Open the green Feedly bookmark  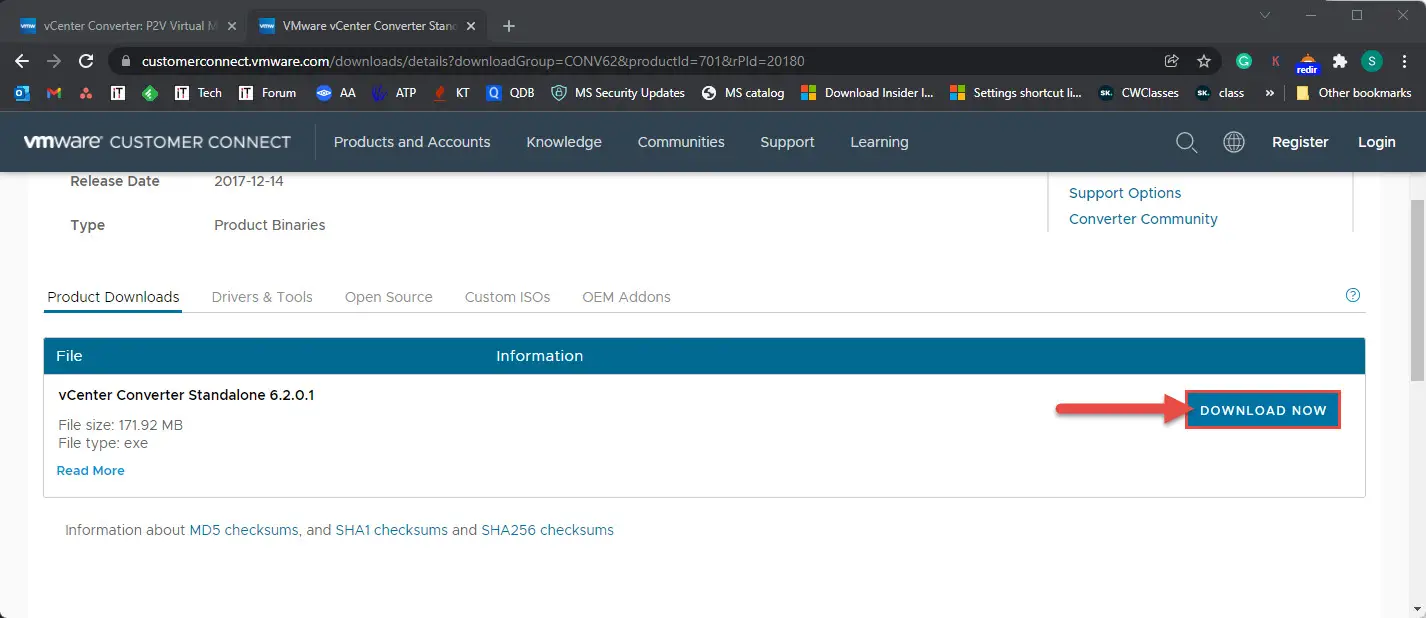150,93
